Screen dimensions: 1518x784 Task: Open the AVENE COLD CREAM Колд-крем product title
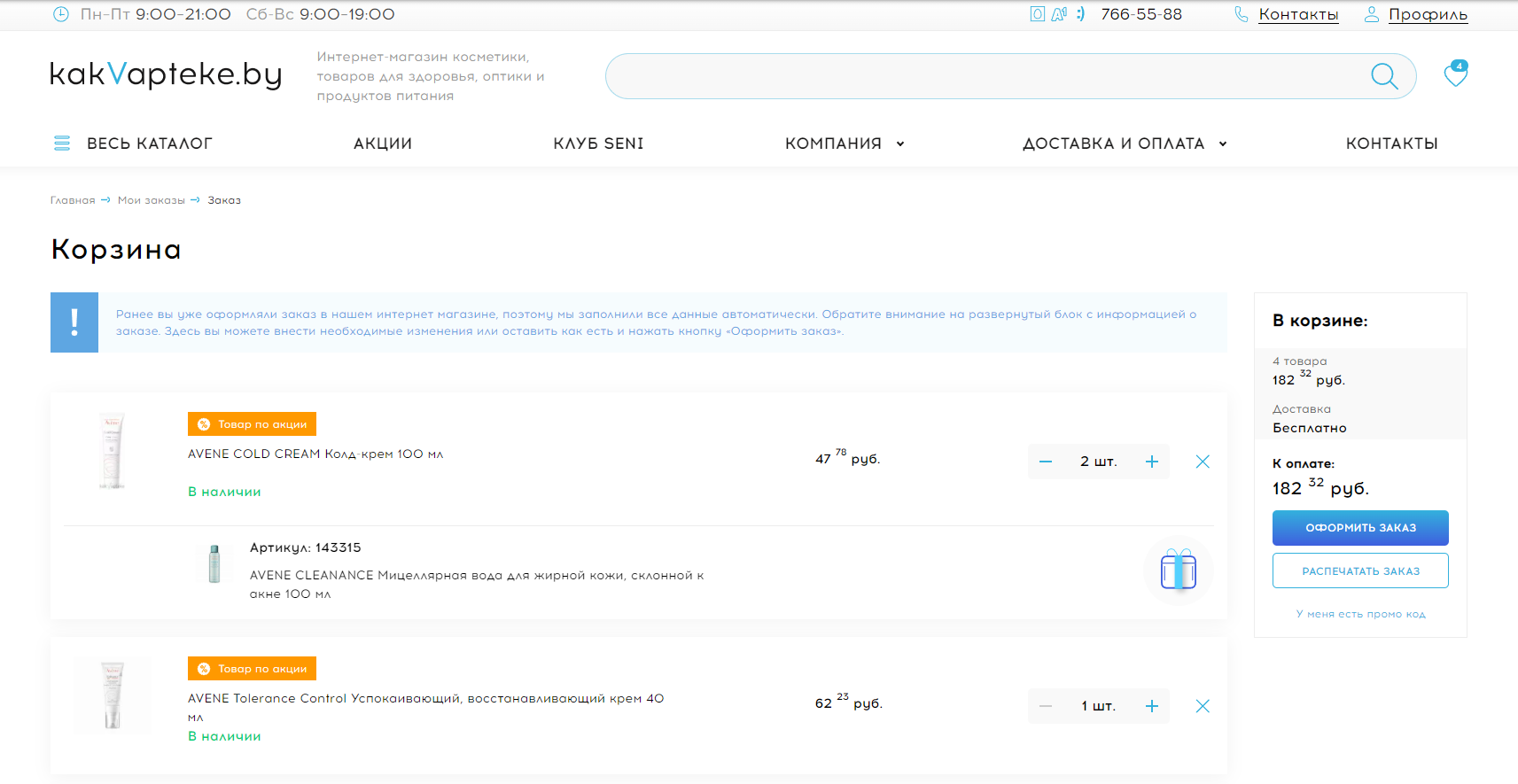click(315, 454)
